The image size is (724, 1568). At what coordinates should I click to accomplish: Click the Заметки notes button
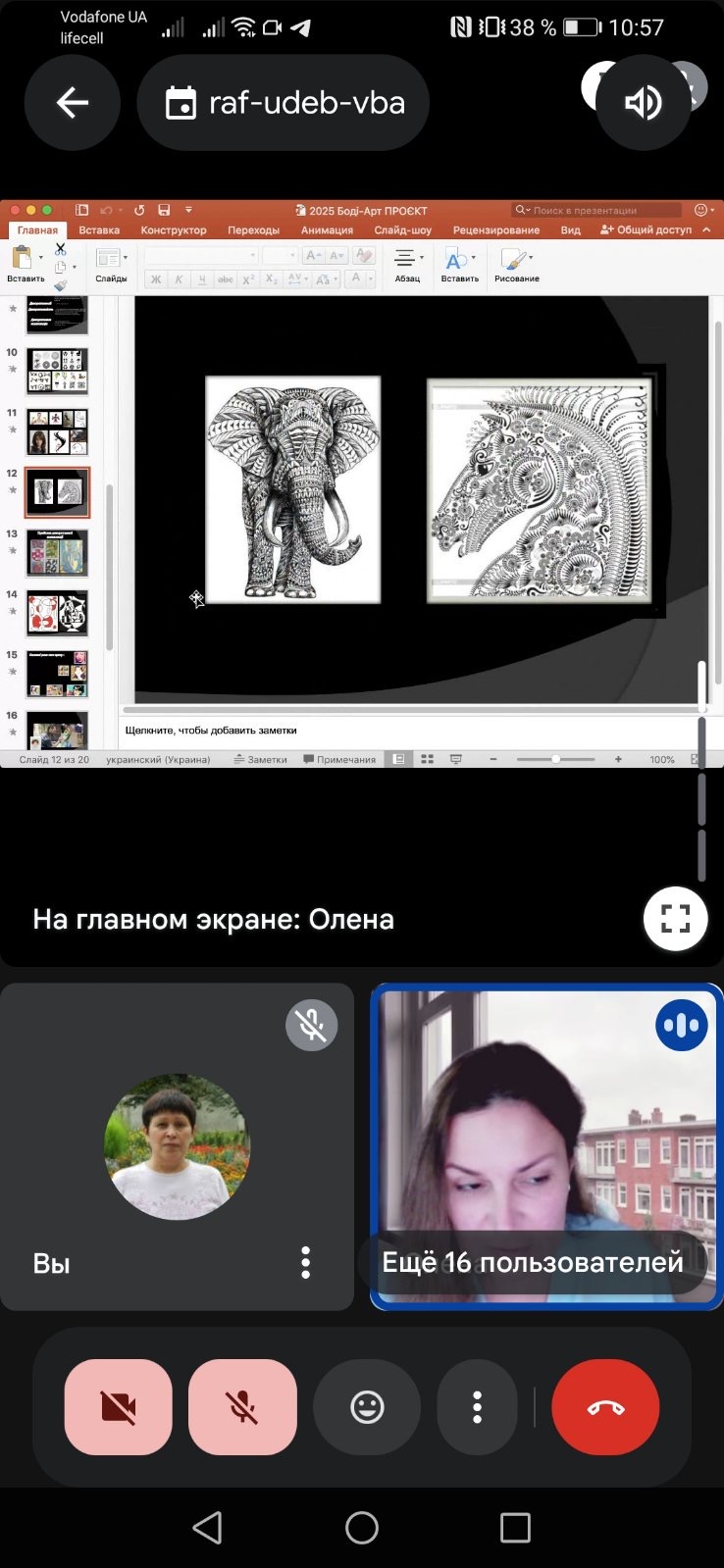point(260,759)
